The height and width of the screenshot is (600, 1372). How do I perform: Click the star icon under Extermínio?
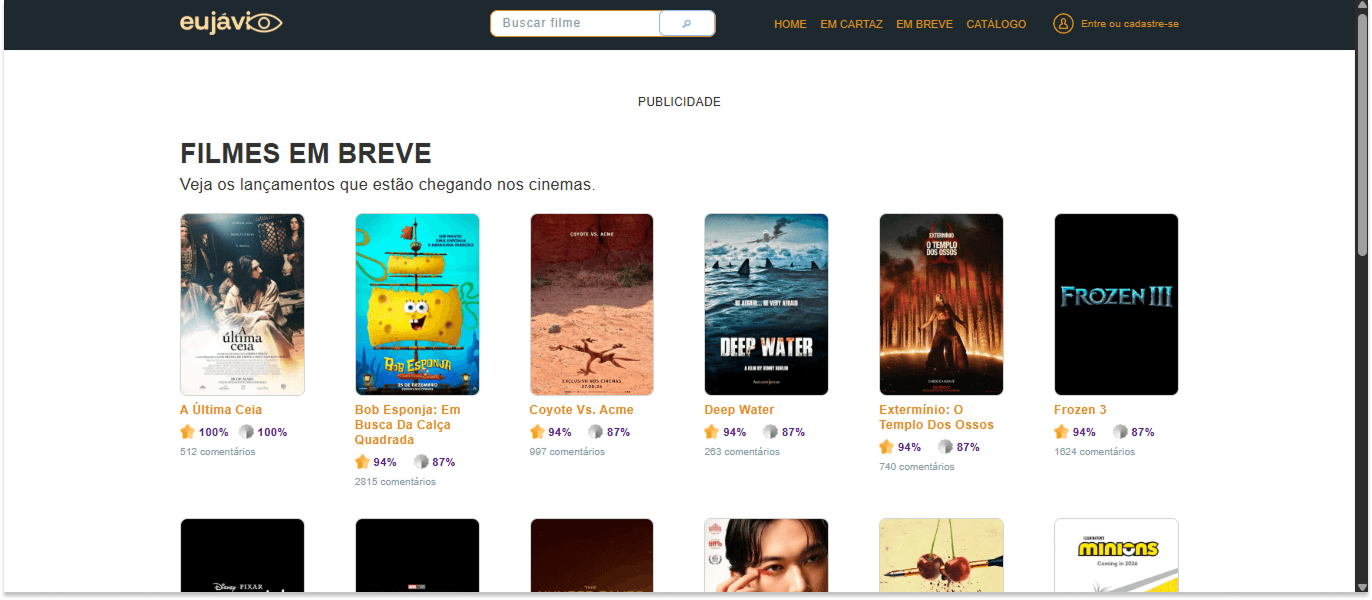(x=886, y=447)
